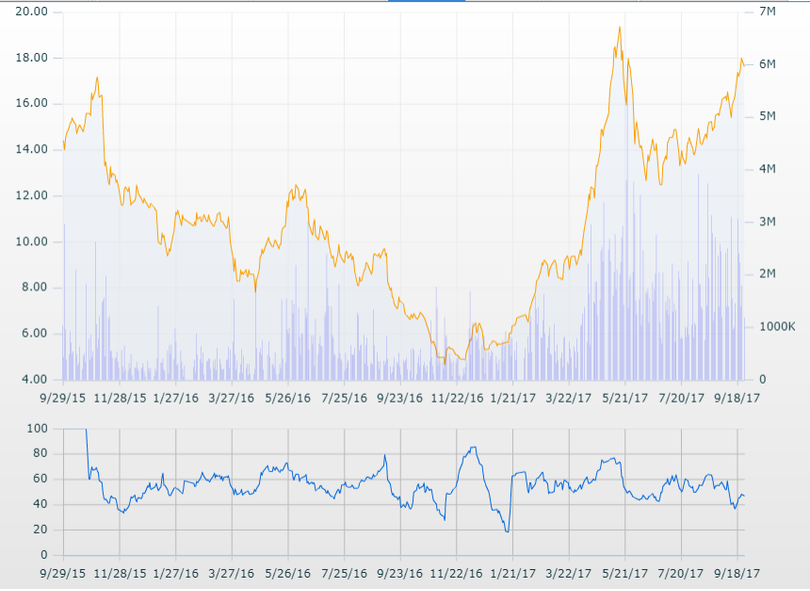Click the orange price peak near 11/28/15
This screenshot has height=591, width=810.
coord(97,77)
